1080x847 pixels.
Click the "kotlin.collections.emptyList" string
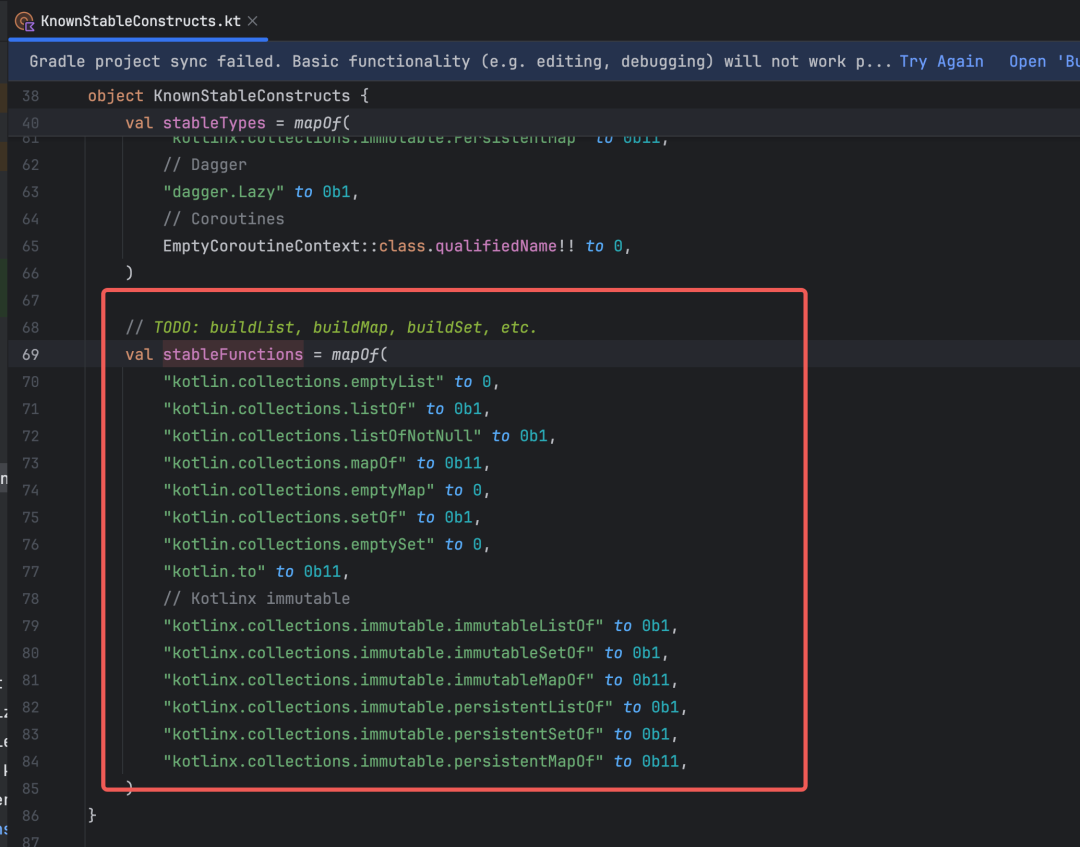pyautogui.click(x=304, y=382)
